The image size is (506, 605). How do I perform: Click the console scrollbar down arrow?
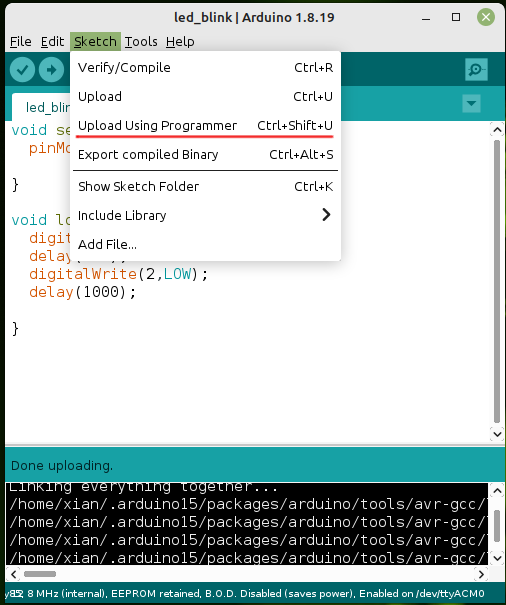pyautogui.click(x=497, y=558)
